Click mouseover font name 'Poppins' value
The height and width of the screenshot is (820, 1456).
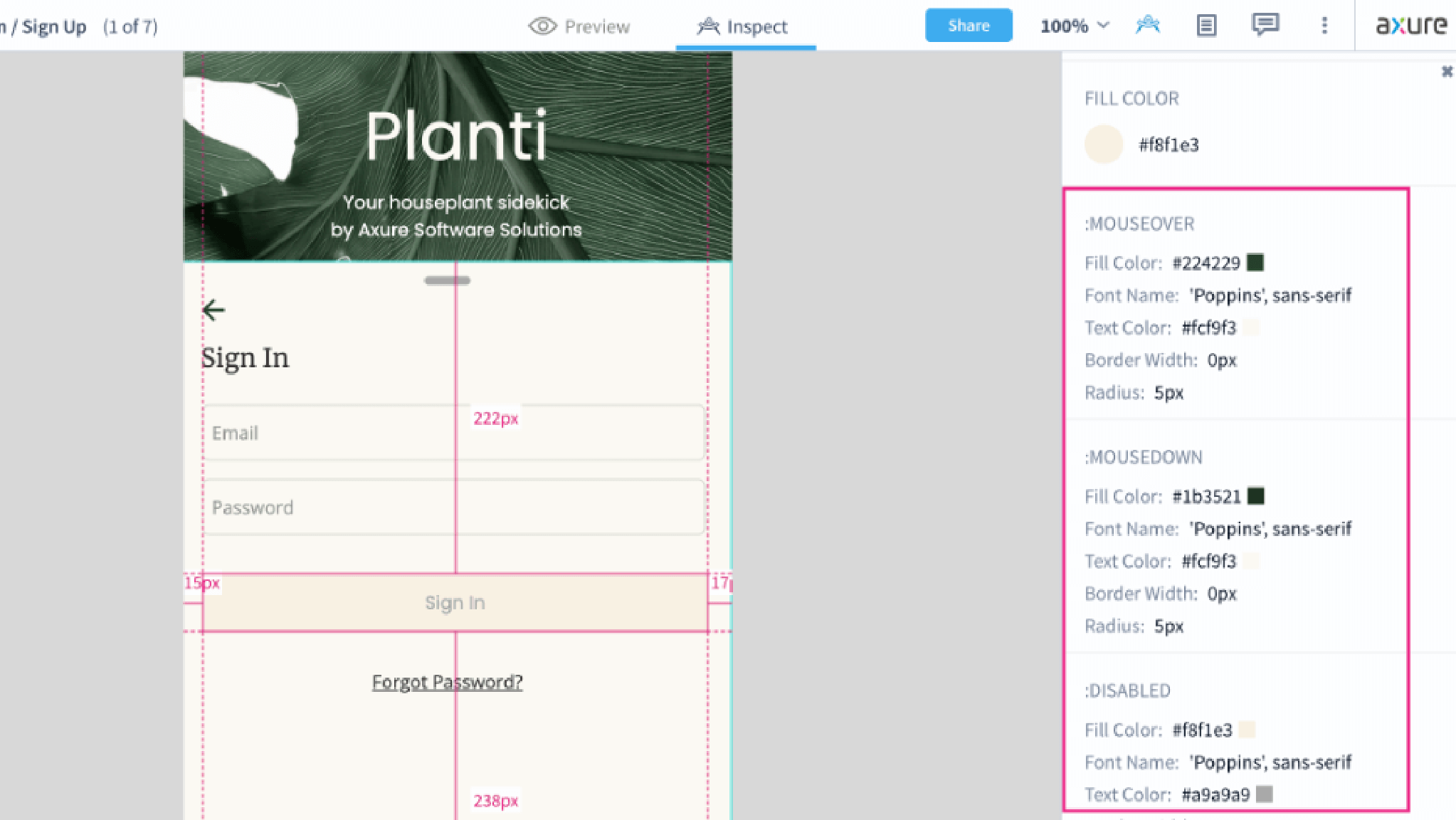(1271, 295)
